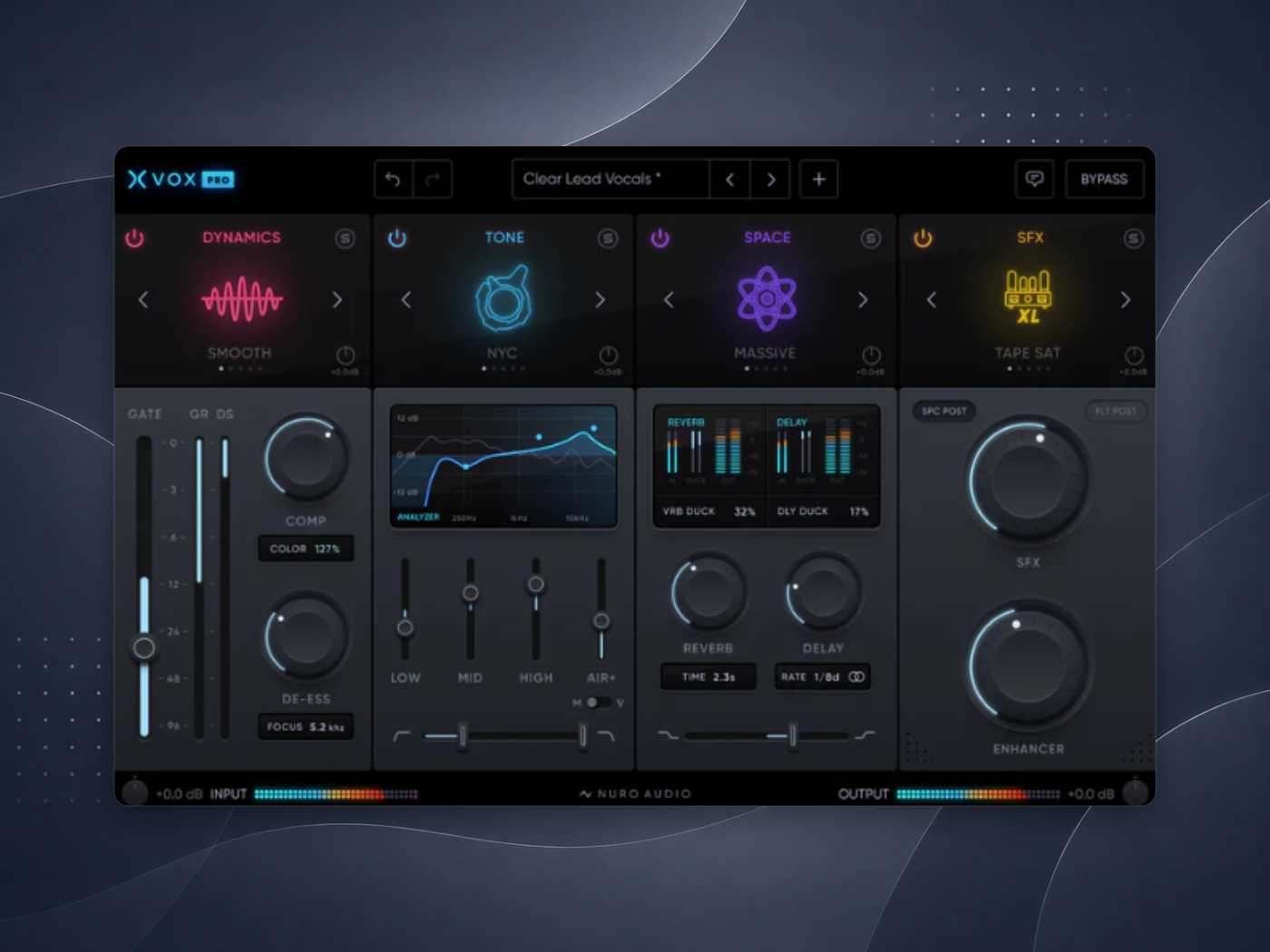1270x952 pixels.
Task: Select previous preset with left chevron
Action: (729, 180)
